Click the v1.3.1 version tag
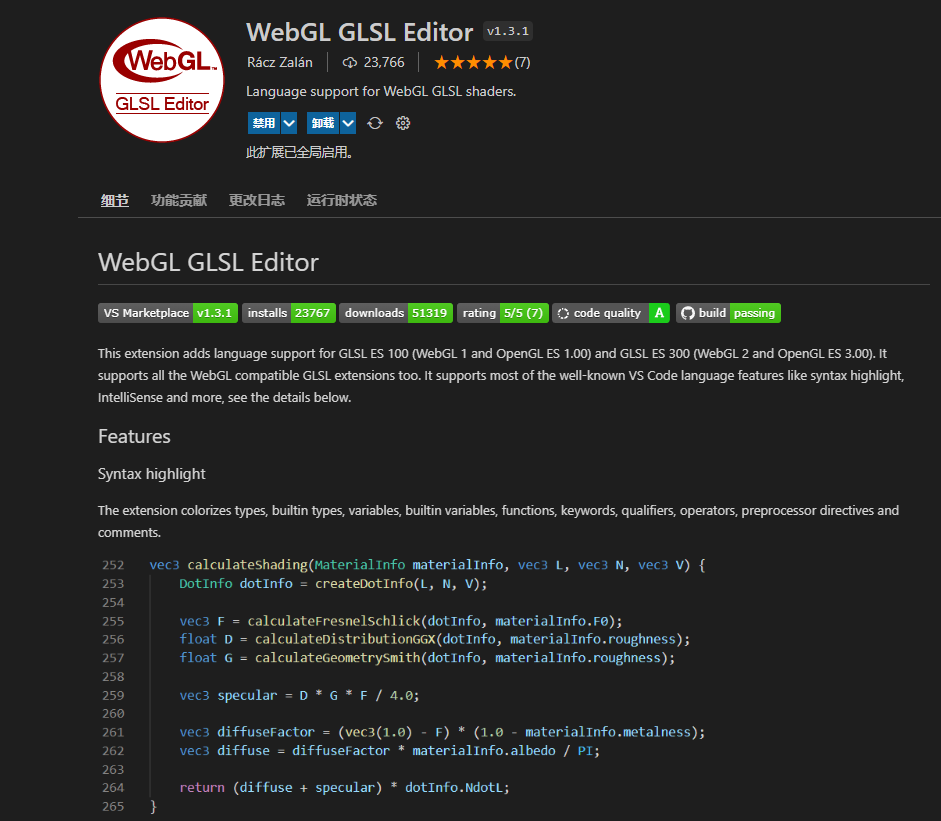941x821 pixels. [x=508, y=31]
